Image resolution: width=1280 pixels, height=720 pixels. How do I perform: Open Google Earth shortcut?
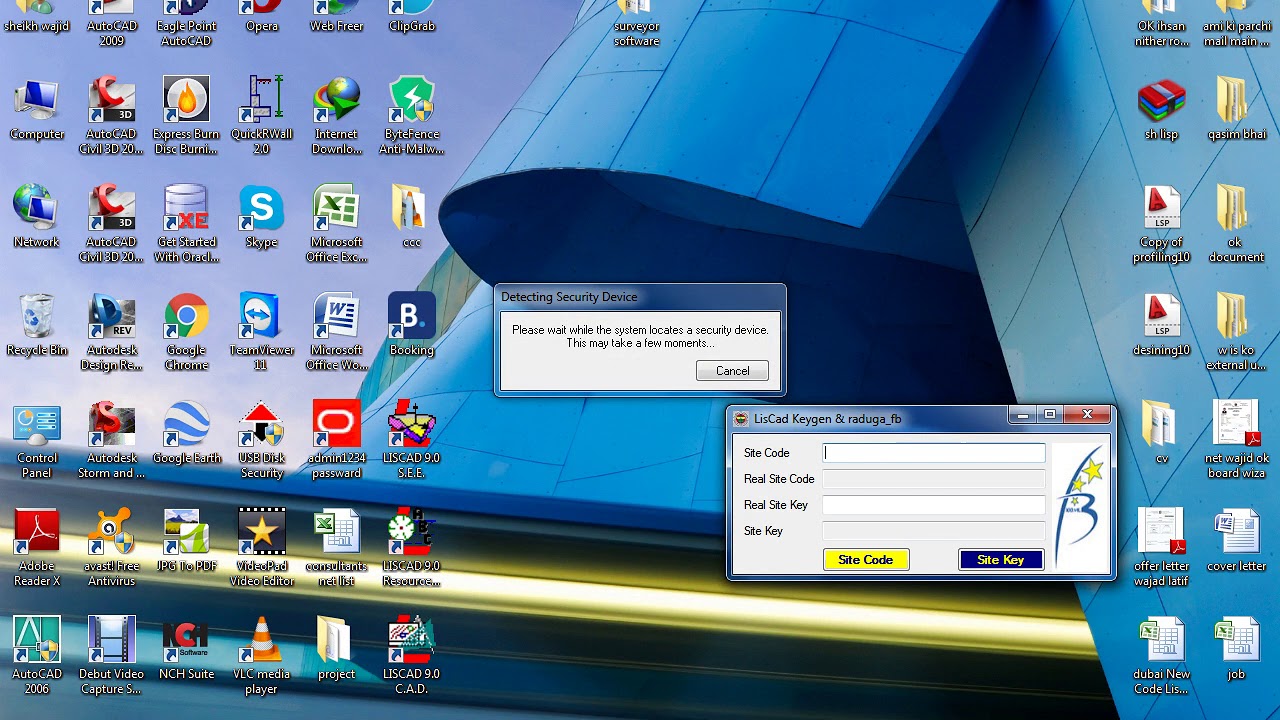[x=186, y=433]
